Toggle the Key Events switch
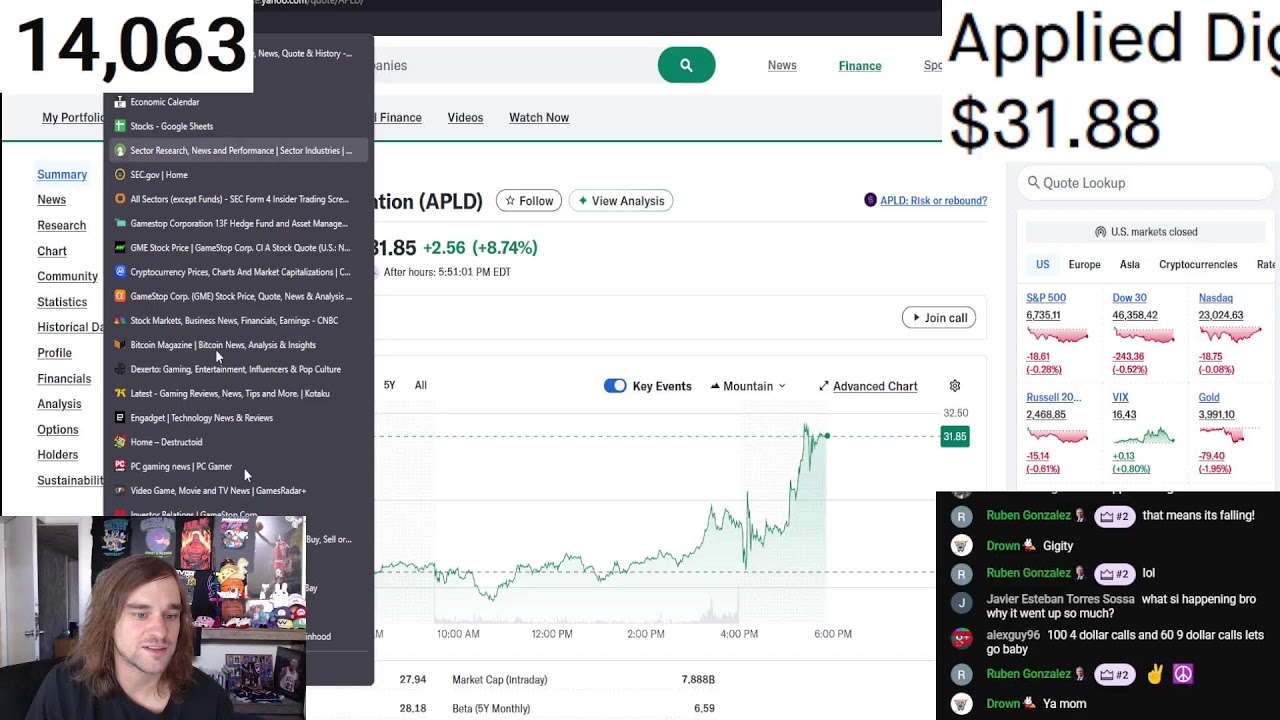This screenshot has width=1280, height=720. [615, 386]
